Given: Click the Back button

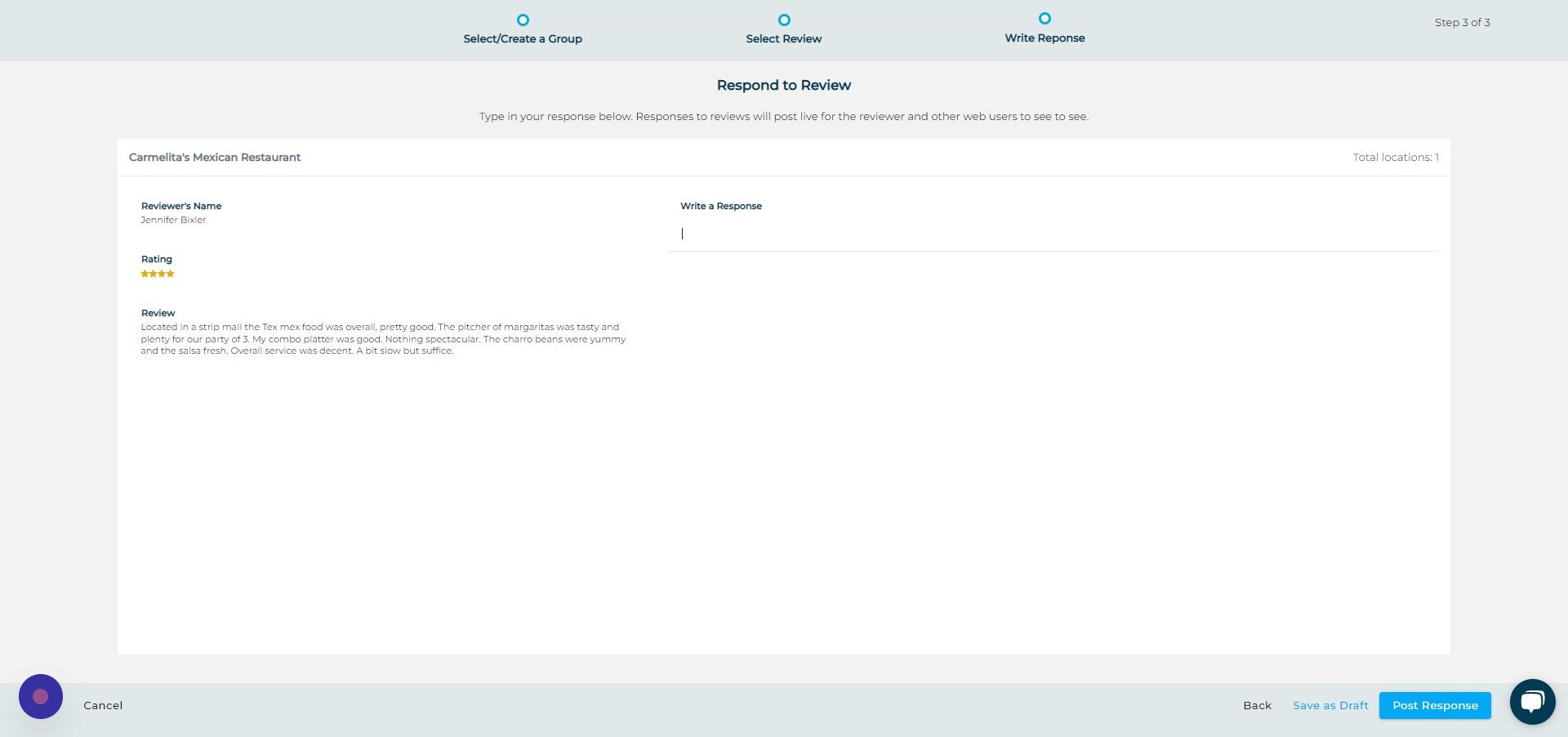Looking at the screenshot, I should tap(1256, 705).
